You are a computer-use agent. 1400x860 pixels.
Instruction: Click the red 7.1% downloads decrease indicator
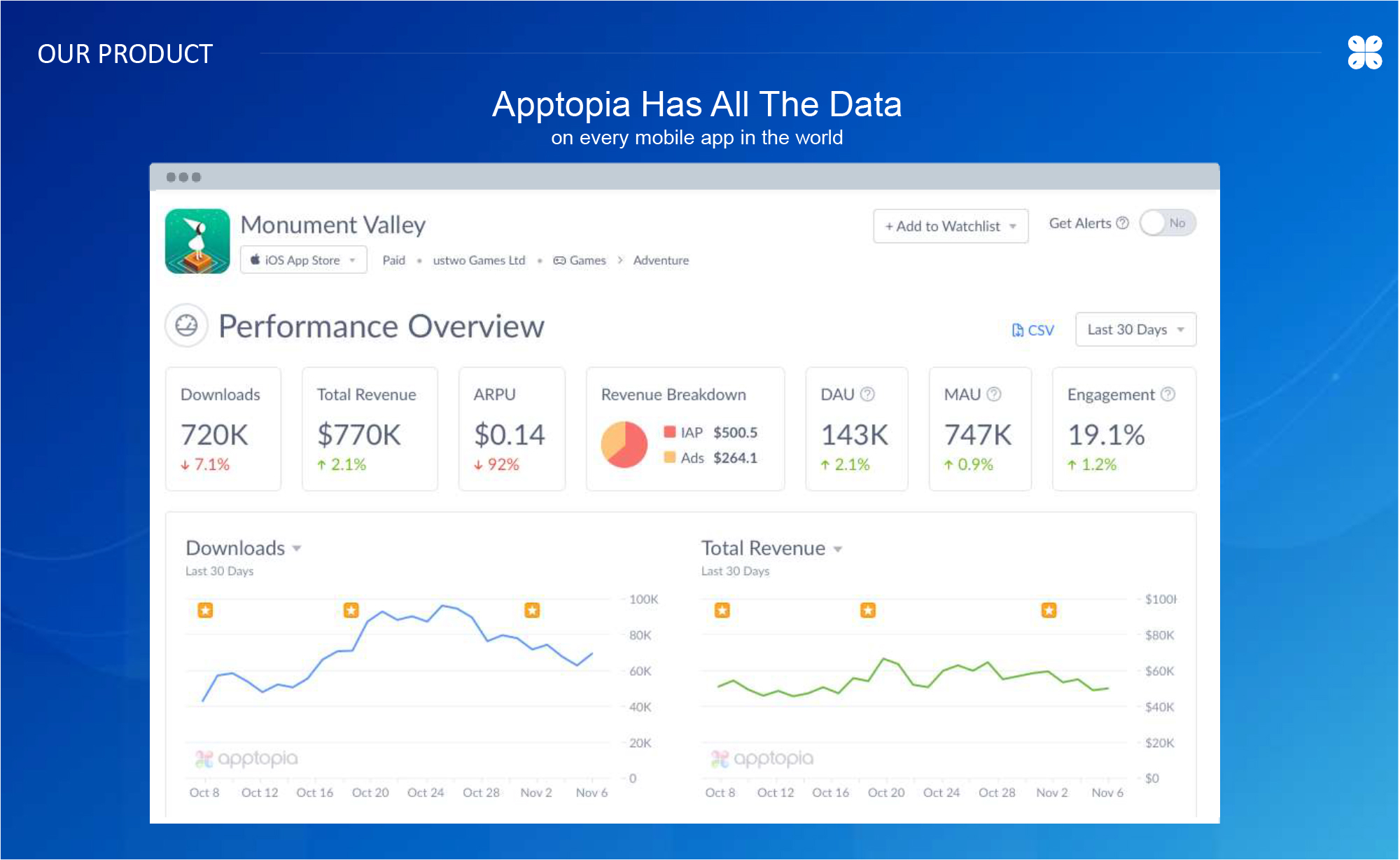coord(205,464)
